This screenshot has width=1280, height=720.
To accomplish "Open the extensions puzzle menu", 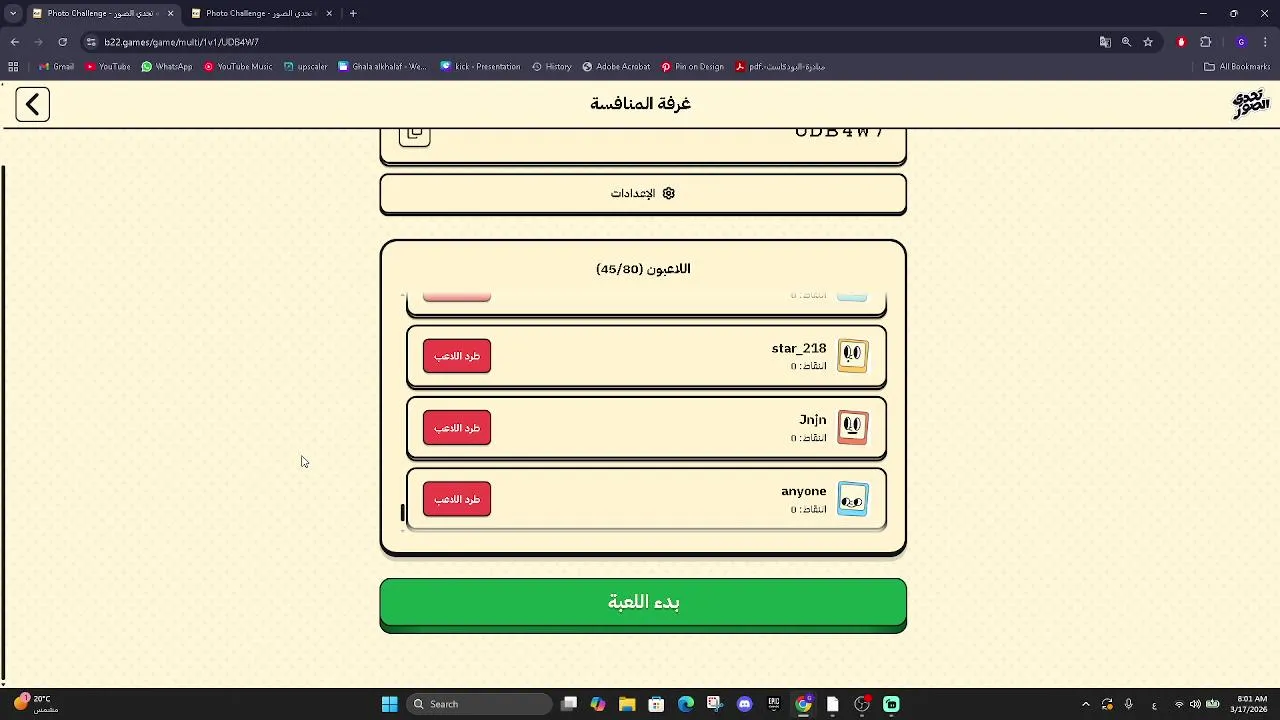I will [1205, 42].
